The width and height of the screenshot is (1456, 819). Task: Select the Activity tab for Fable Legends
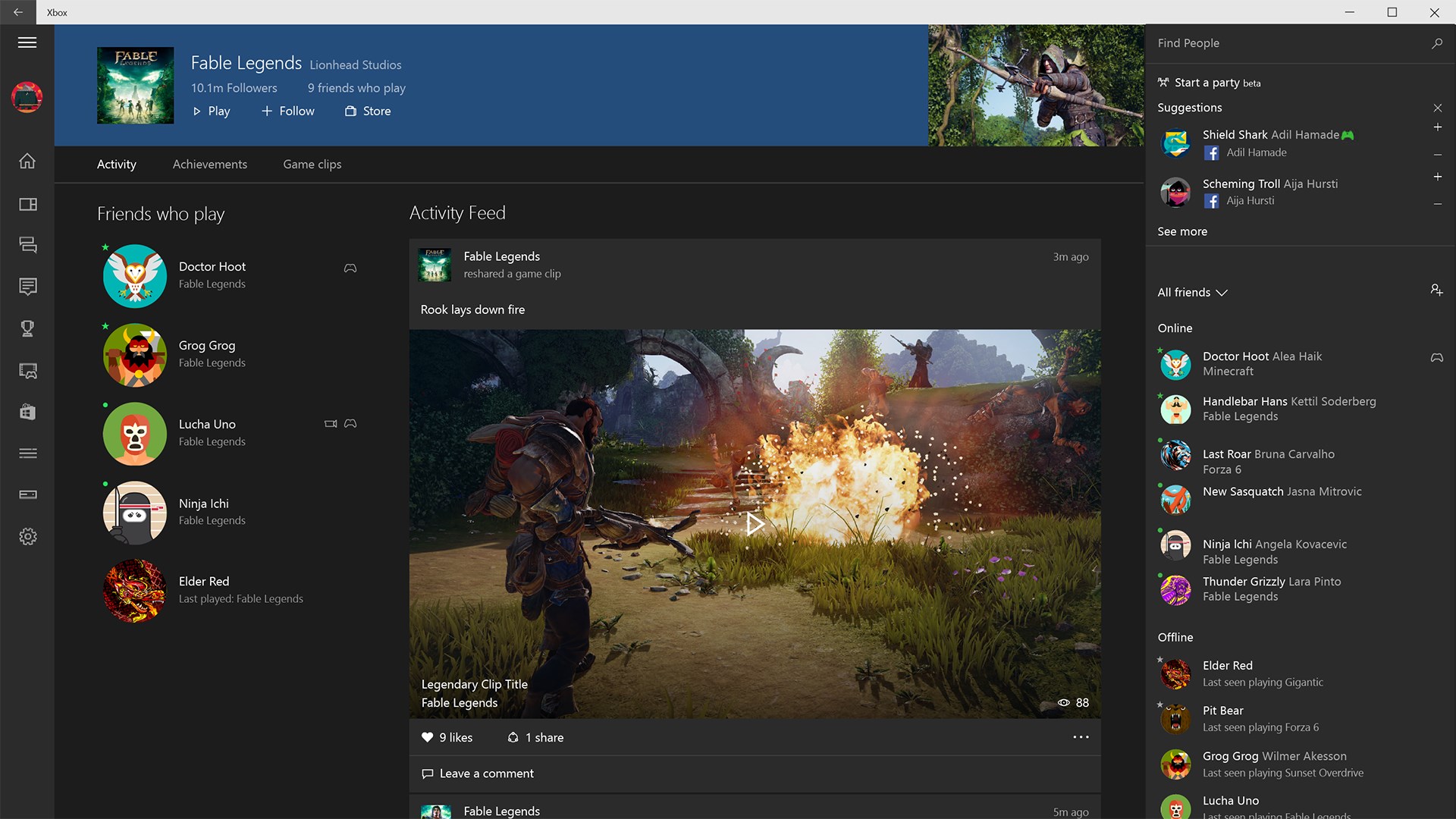117,164
